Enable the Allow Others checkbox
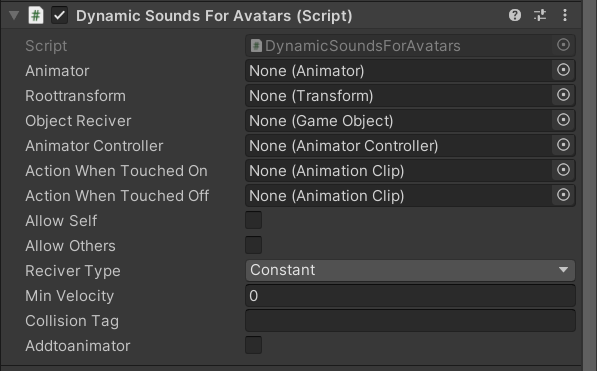 click(x=254, y=245)
